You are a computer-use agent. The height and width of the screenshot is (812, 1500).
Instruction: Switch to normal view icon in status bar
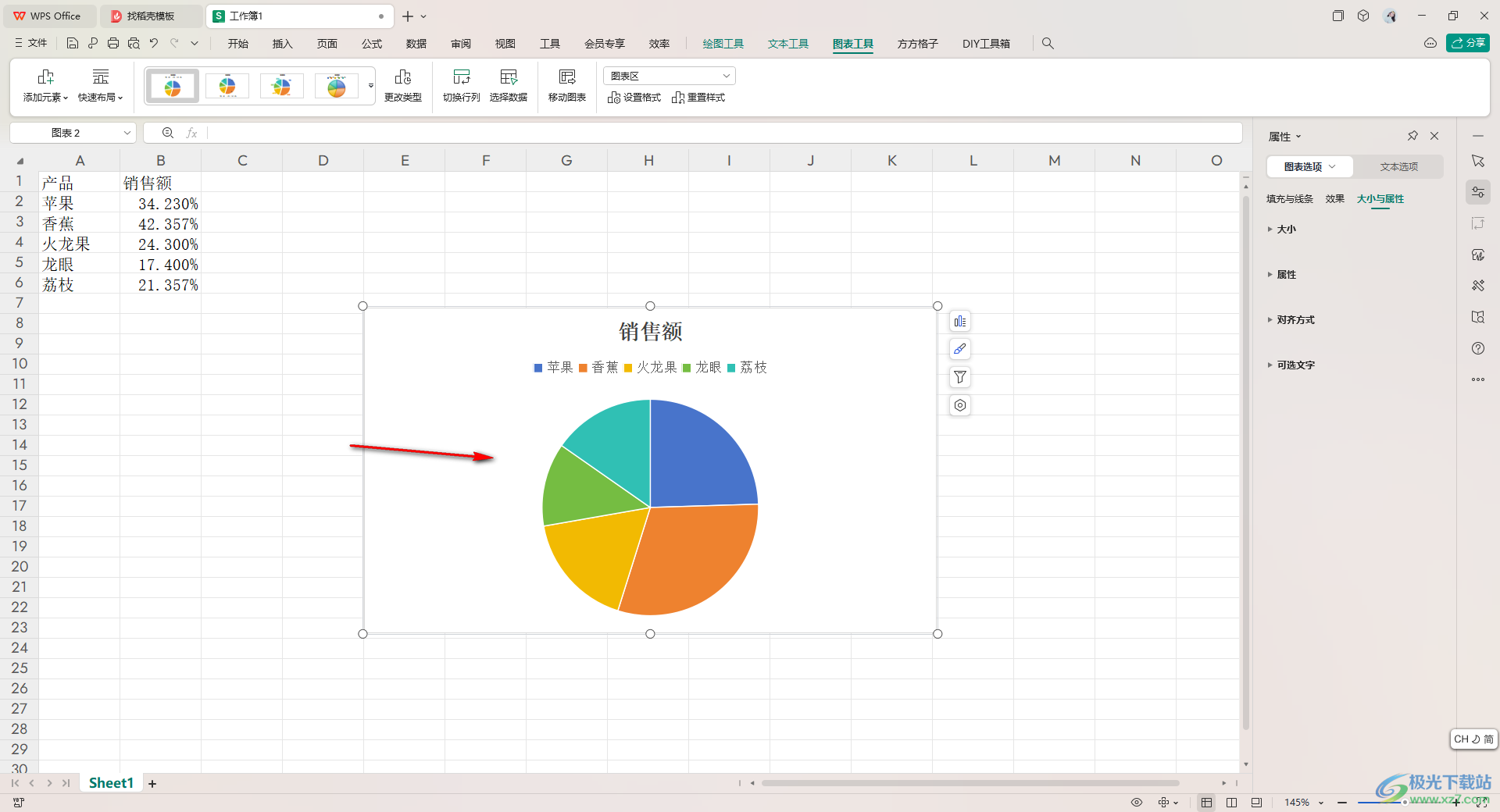[x=1207, y=803]
